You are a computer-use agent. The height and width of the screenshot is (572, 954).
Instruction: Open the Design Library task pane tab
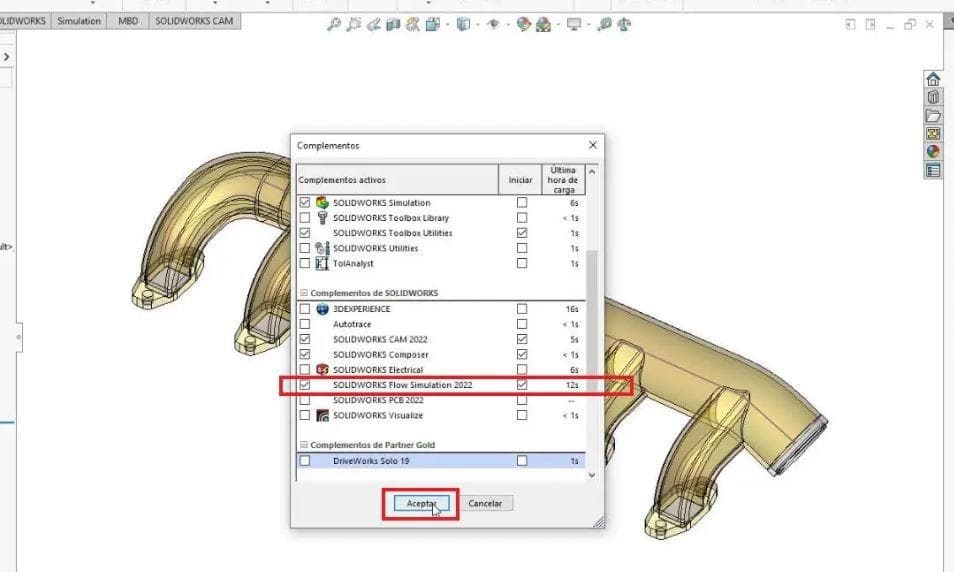(x=933, y=97)
